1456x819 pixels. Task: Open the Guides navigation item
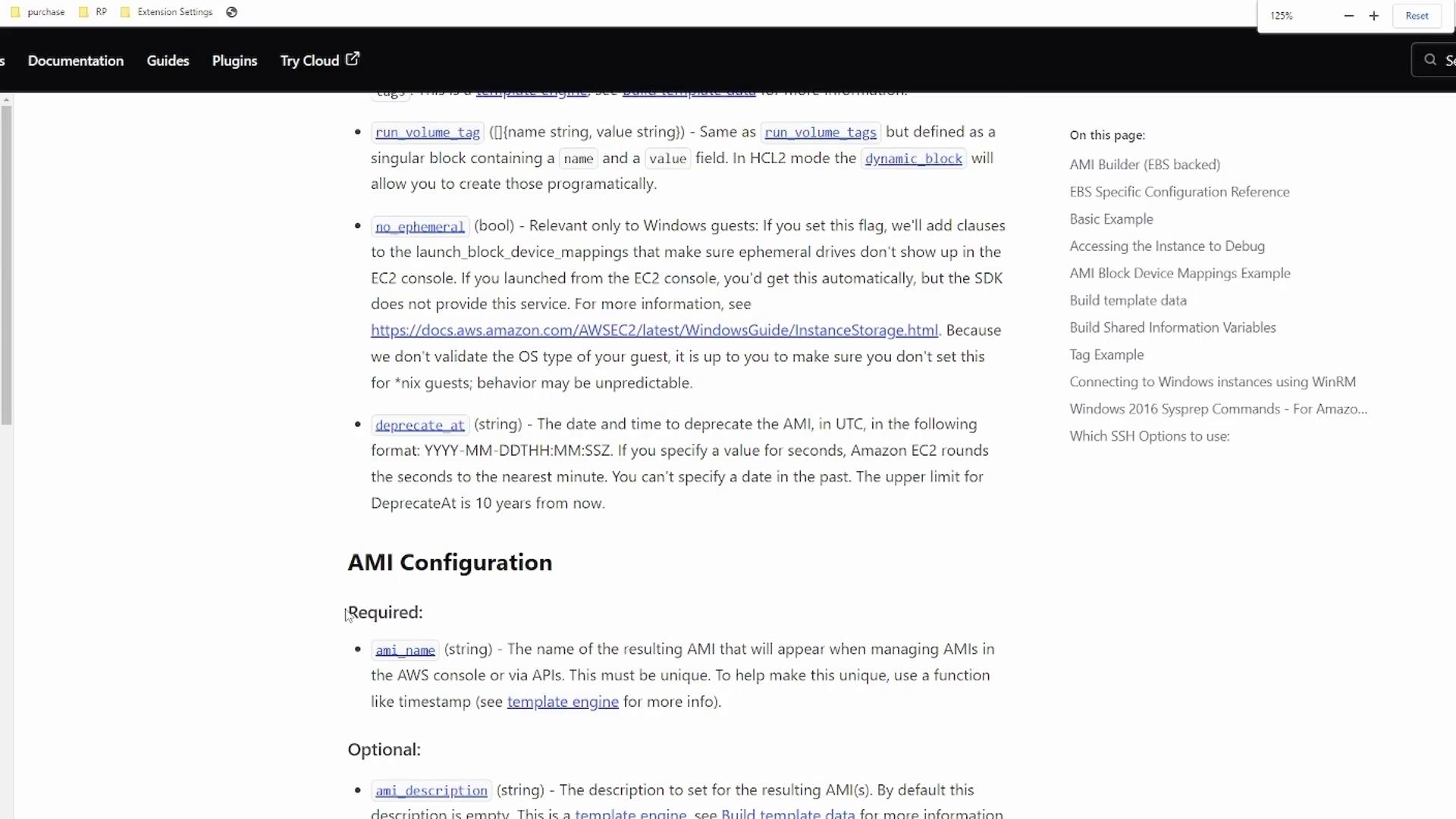[x=168, y=61]
